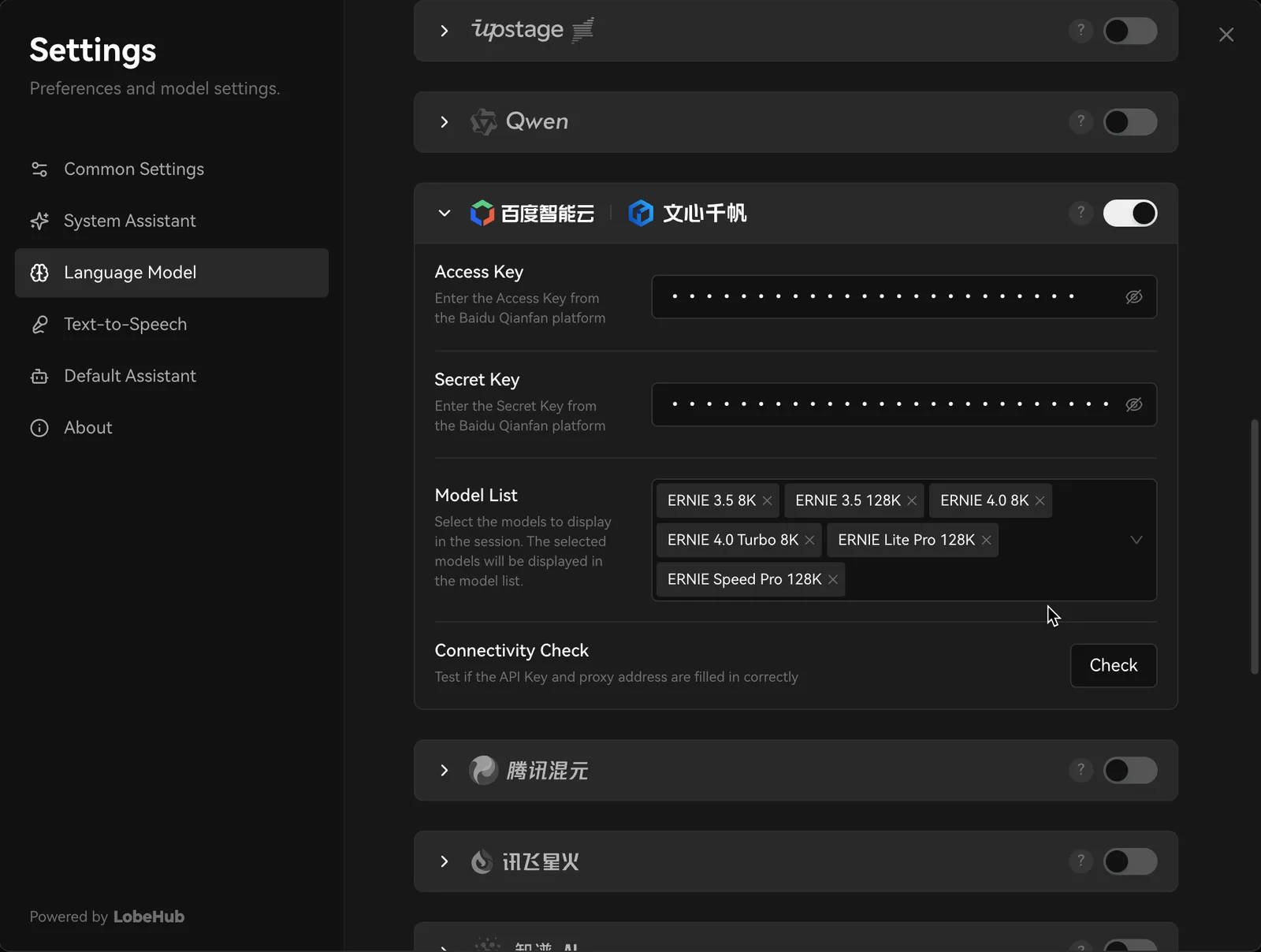Open Common Settings section
The image size is (1261, 952).
(172, 169)
